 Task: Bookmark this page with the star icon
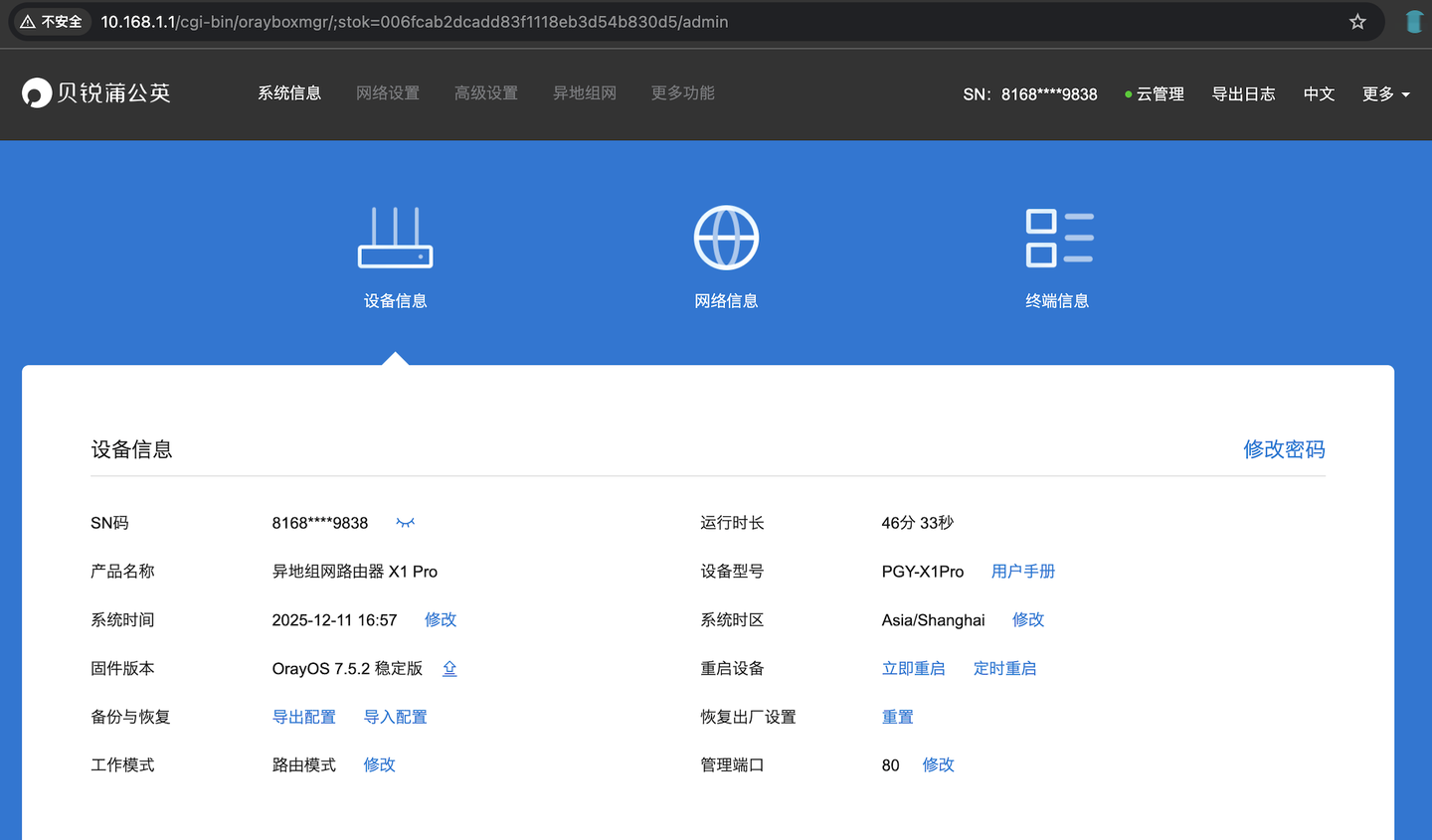[1357, 22]
